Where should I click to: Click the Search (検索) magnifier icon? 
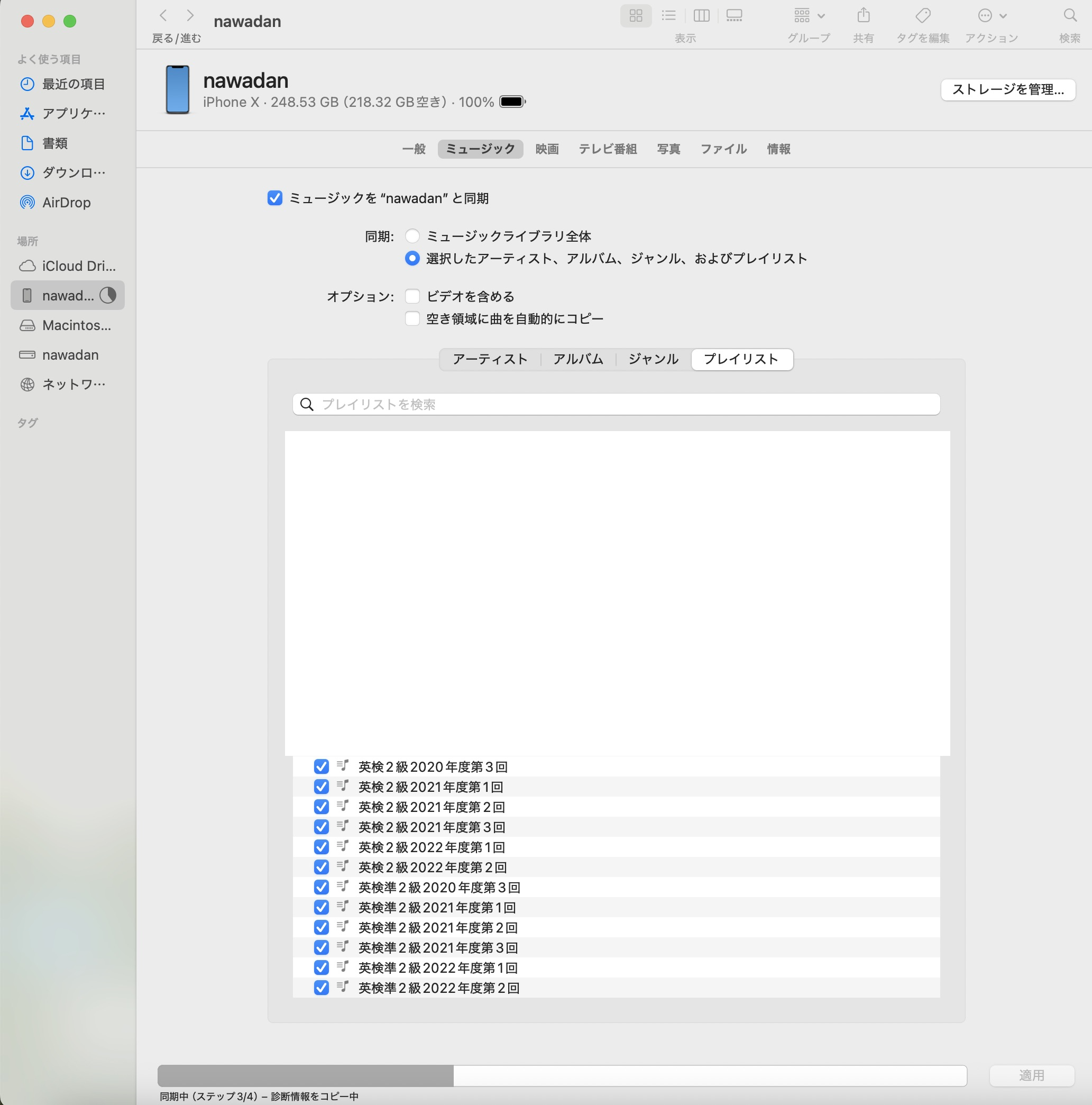(x=1070, y=15)
